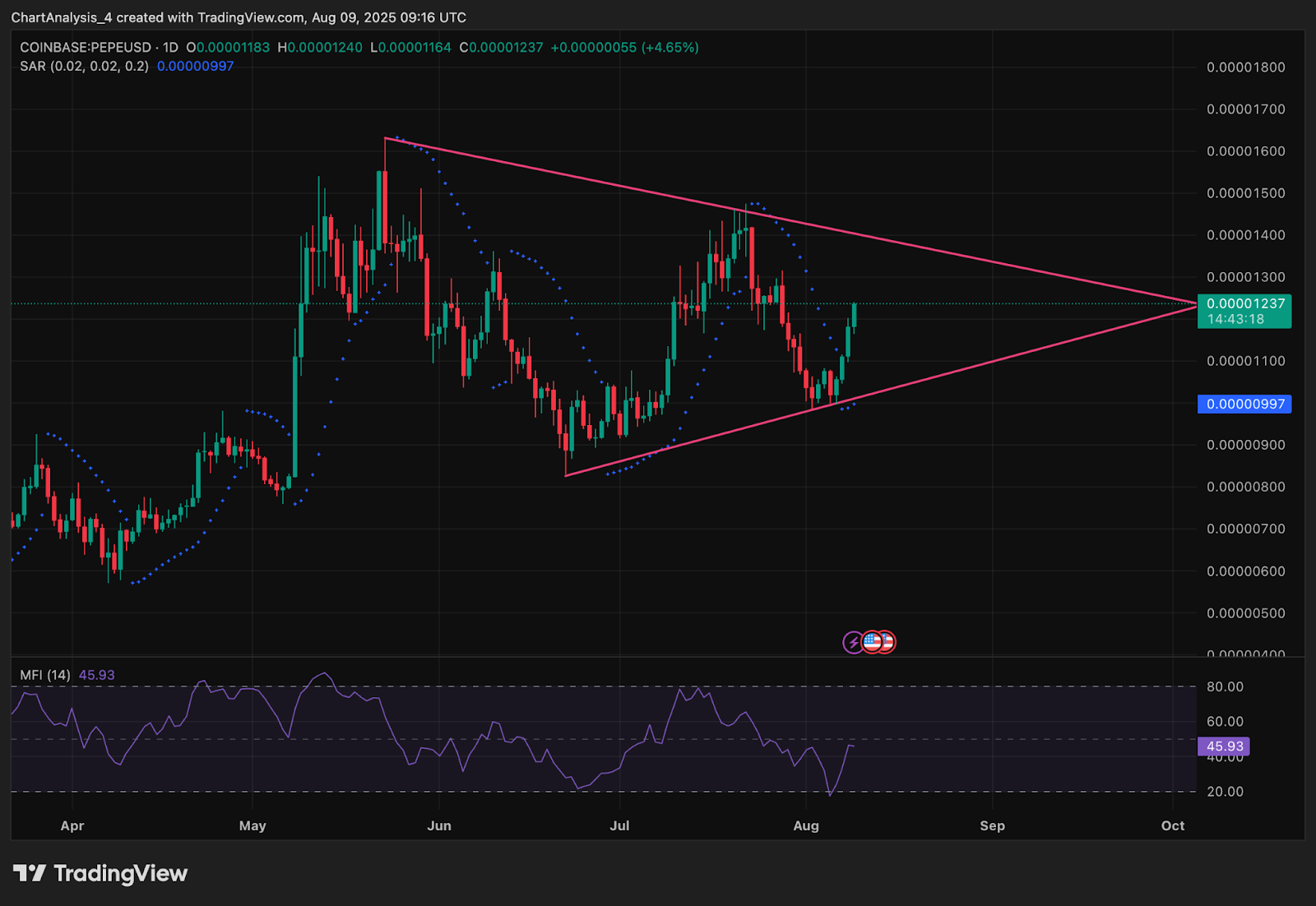Click the purple MFI 45.93 value label
This screenshot has width=1316, height=906.
point(1224,747)
